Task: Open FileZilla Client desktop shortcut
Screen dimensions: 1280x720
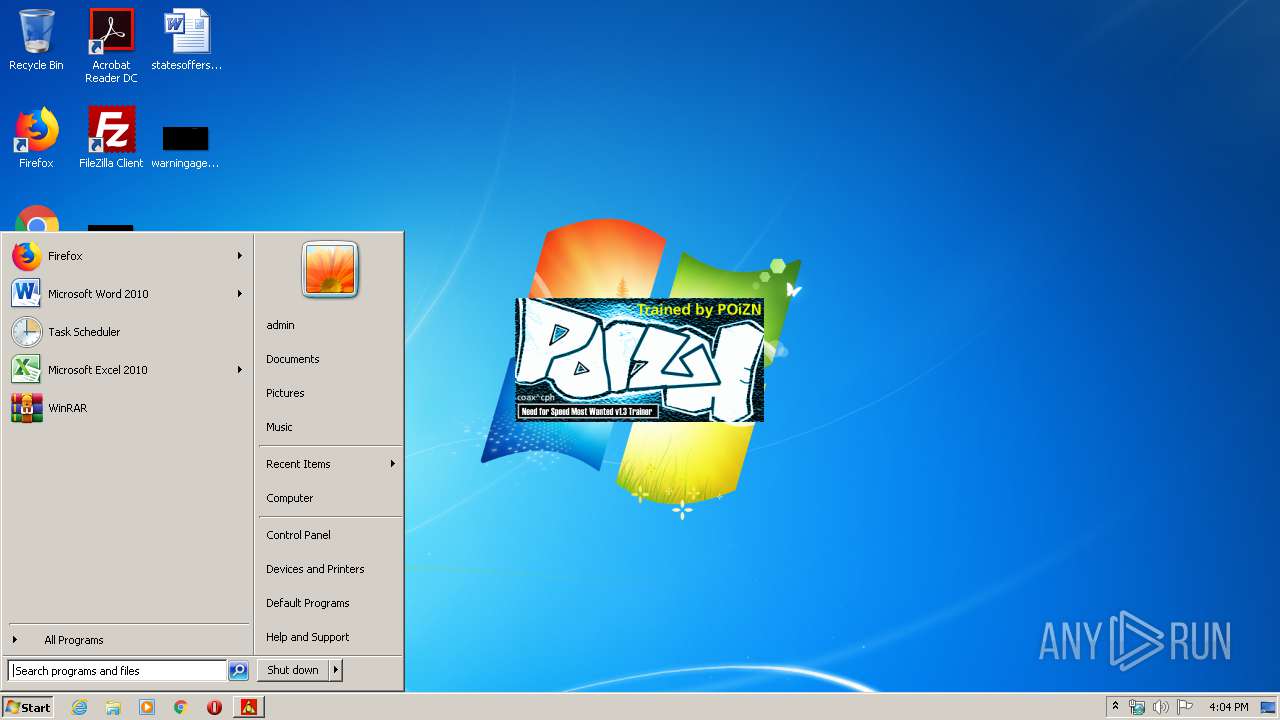Action: [x=111, y=138]
